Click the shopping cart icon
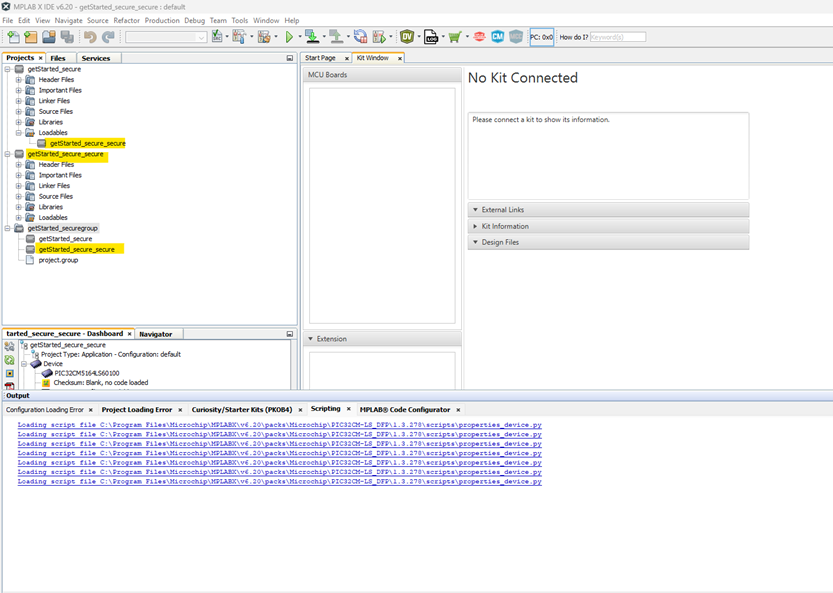The height and width of the screenshot is (593, 833). point(455,37)
